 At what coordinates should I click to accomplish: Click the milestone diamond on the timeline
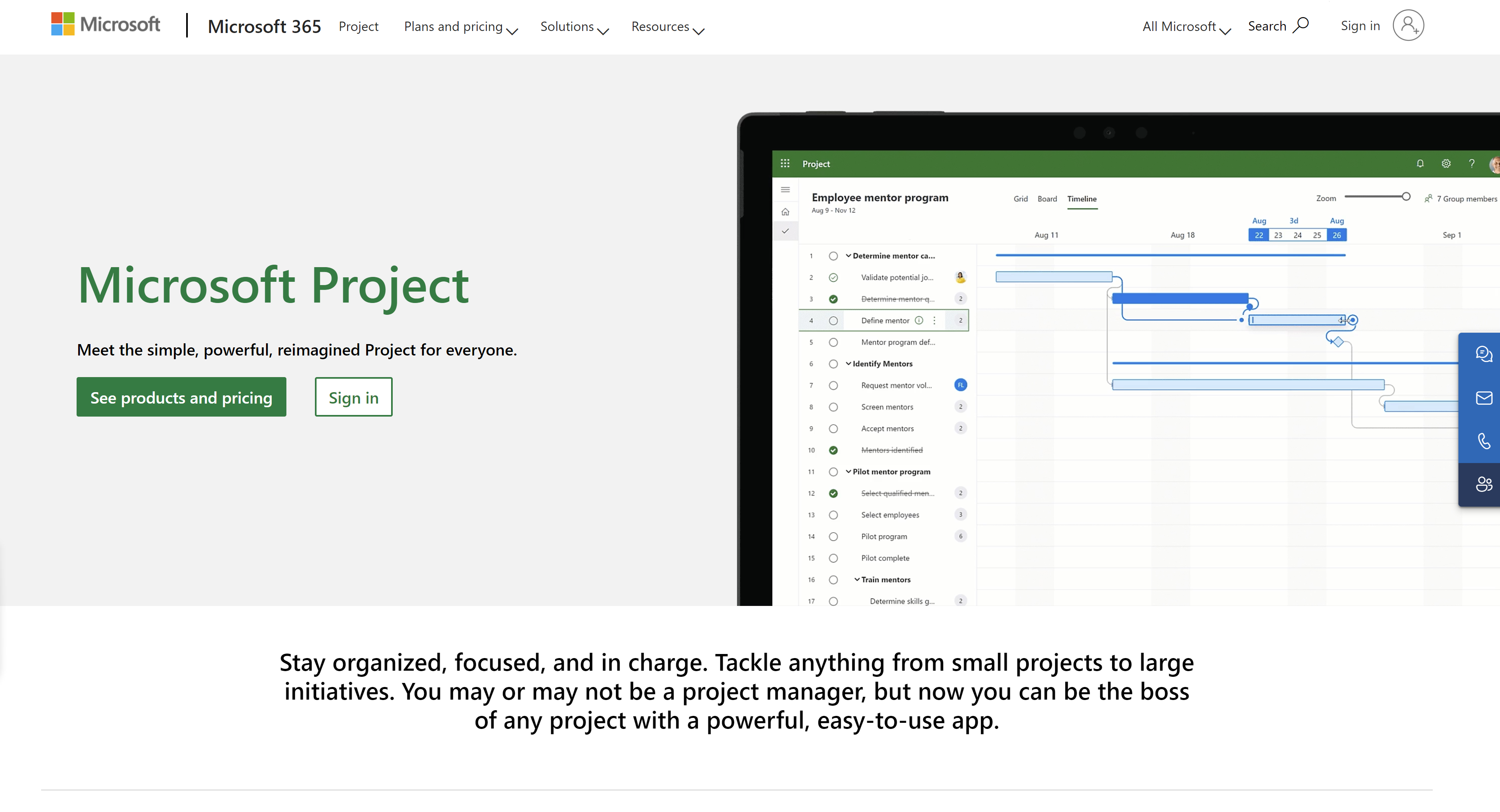pos(1338,342)
